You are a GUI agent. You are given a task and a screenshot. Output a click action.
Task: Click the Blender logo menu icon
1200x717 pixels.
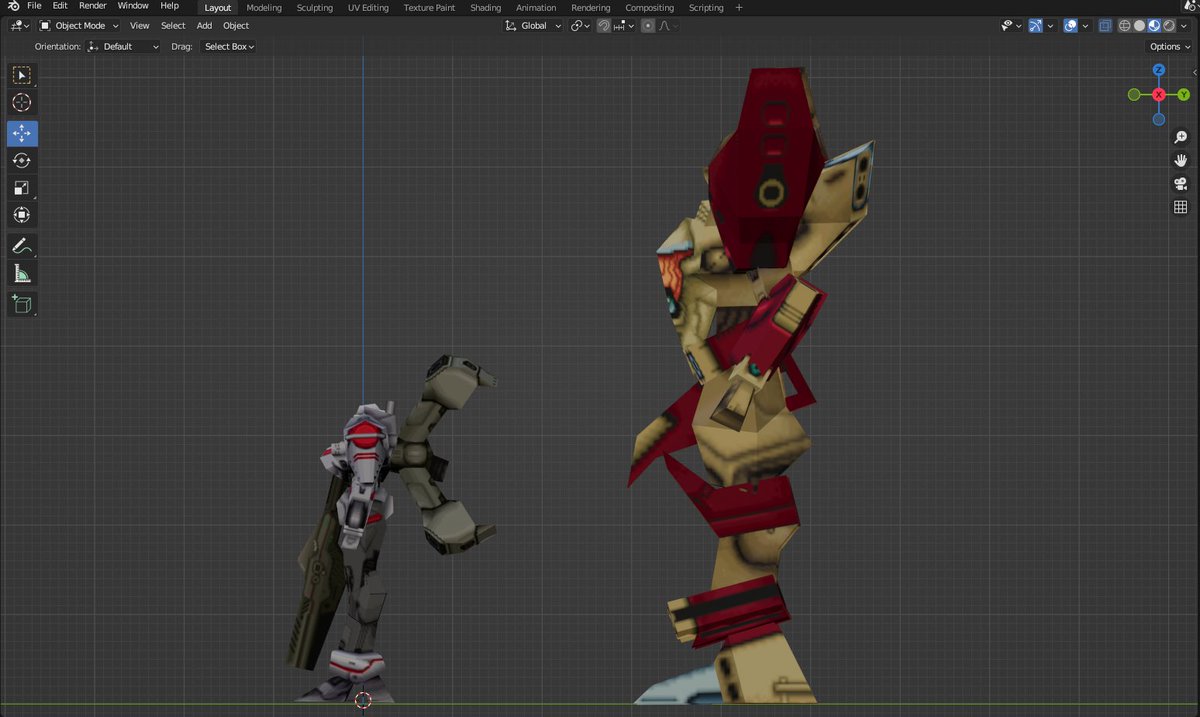point(13,6)
